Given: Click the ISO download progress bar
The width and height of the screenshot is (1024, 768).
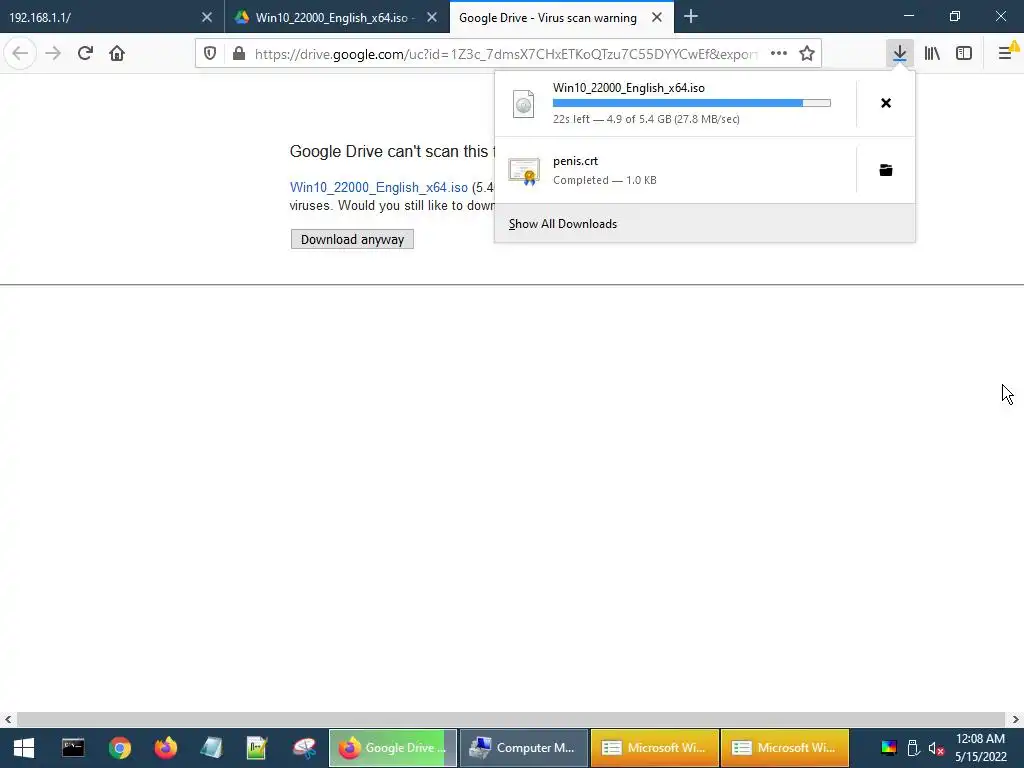Looking at the screenshot, I should point(692,103).
